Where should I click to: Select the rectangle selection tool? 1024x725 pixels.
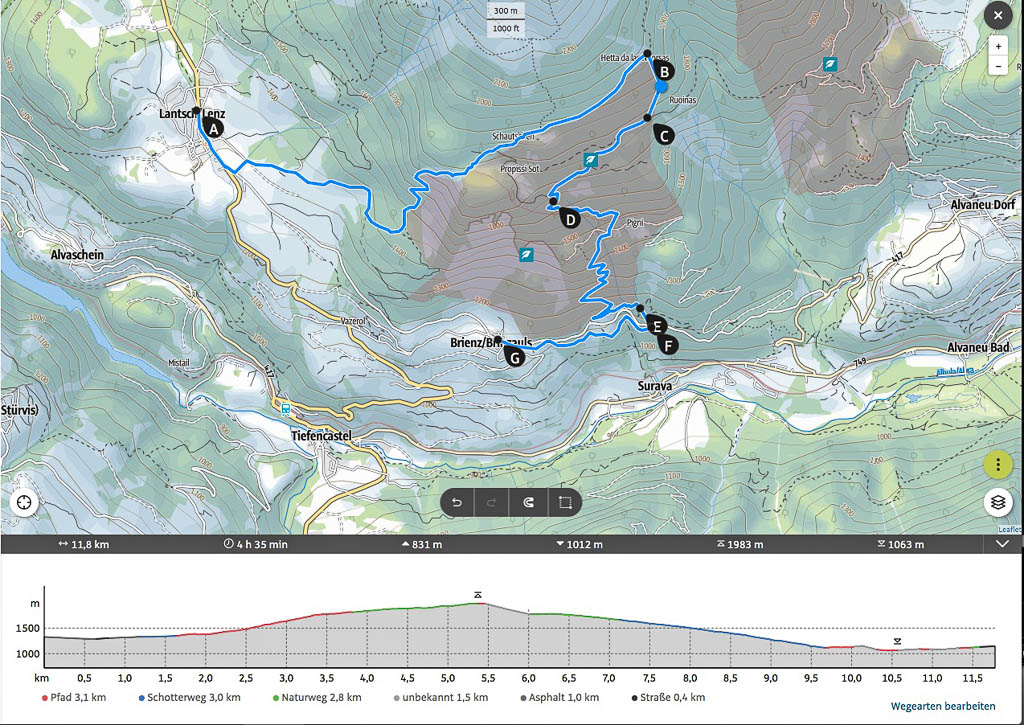564,503
